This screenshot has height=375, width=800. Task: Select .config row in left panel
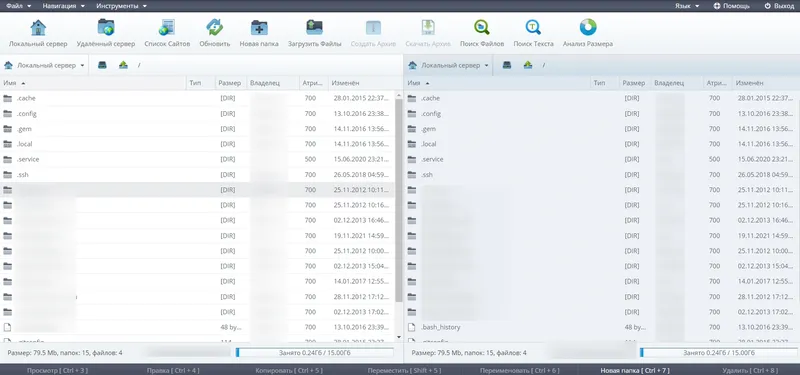[197, 113]
